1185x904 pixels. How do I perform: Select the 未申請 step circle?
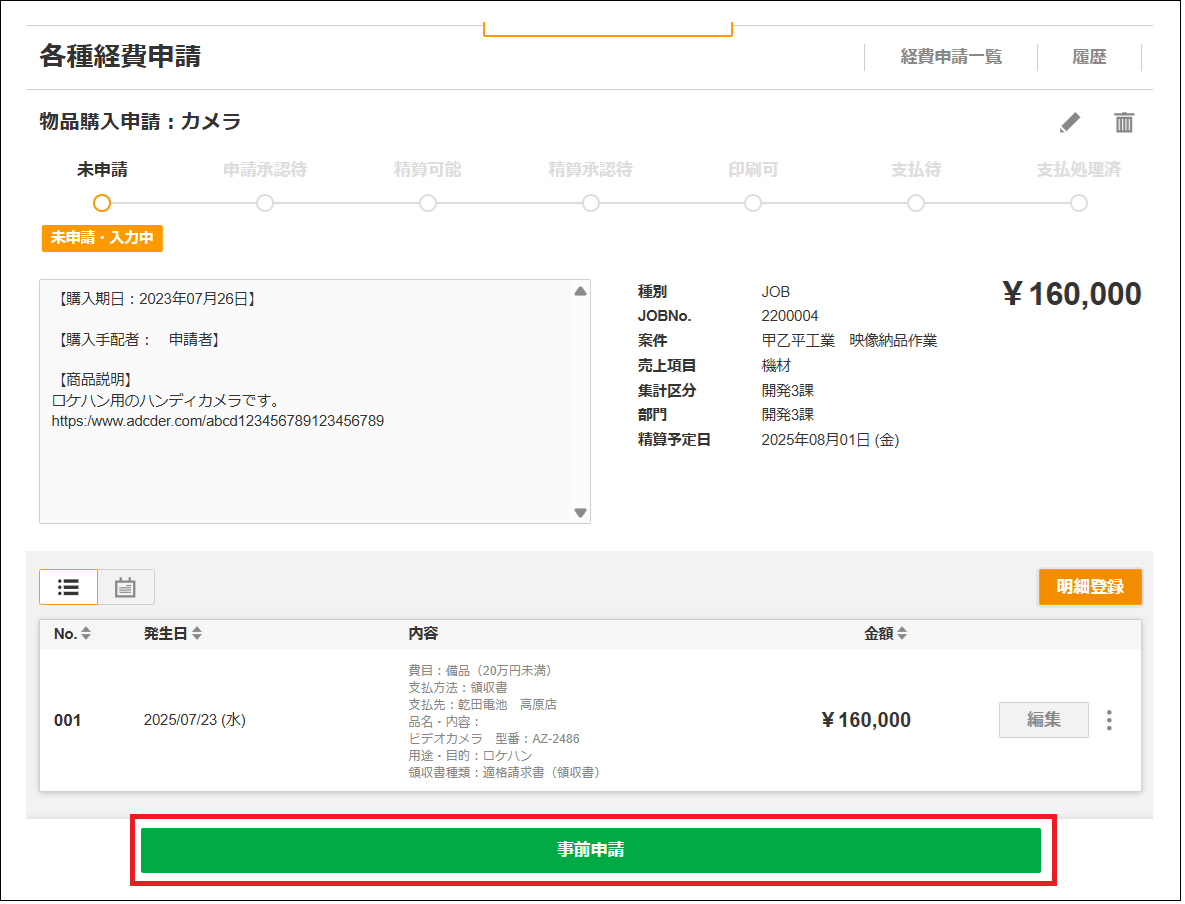point(102,203)
